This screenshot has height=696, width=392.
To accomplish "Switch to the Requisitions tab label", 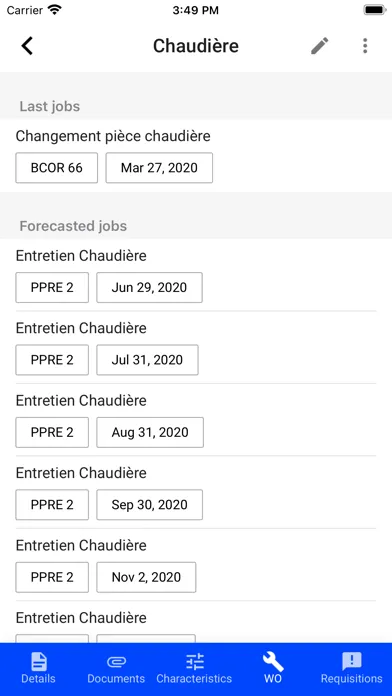I will tap(352, 679).
